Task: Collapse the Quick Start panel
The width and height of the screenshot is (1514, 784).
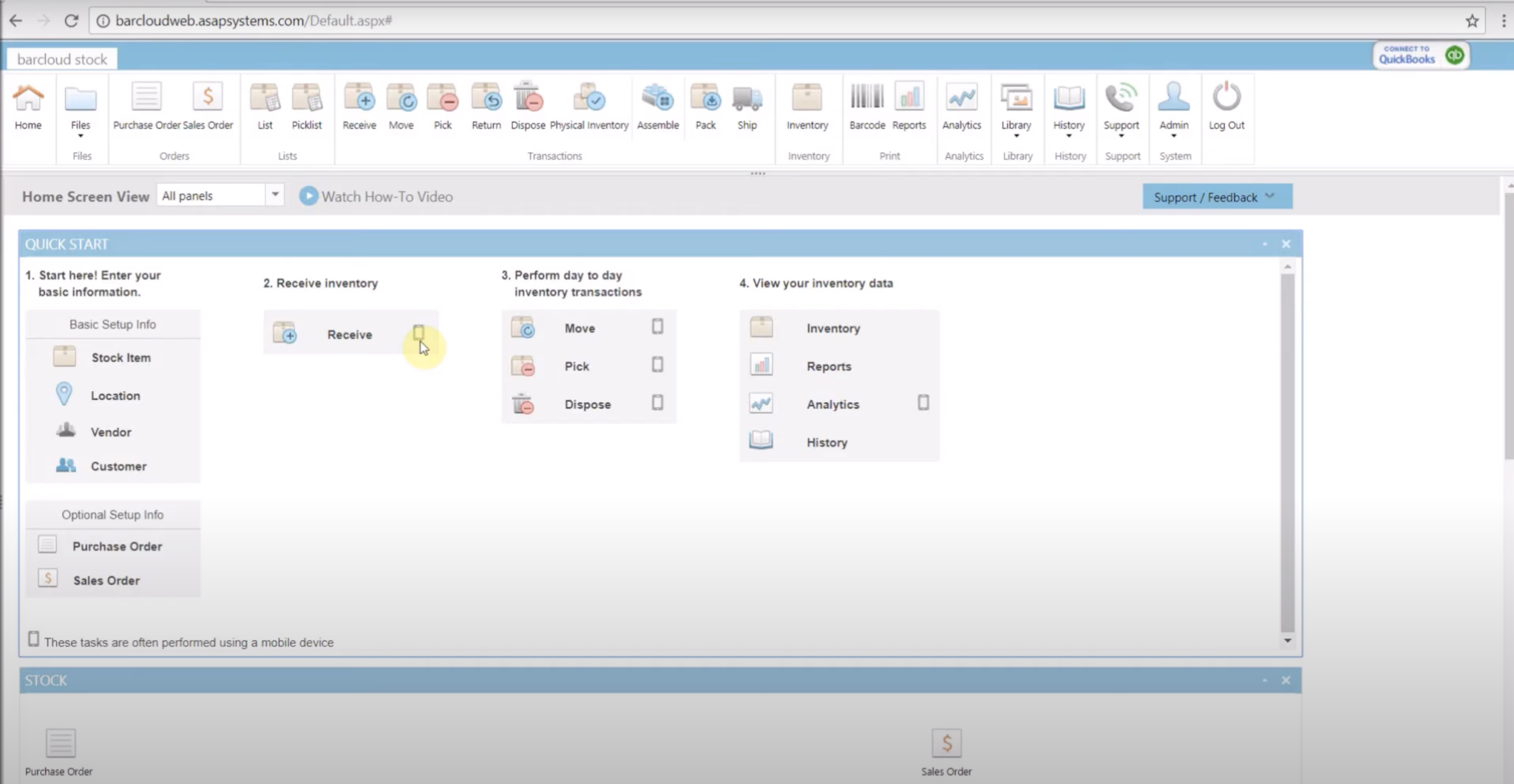Action: pos(1266,243)
